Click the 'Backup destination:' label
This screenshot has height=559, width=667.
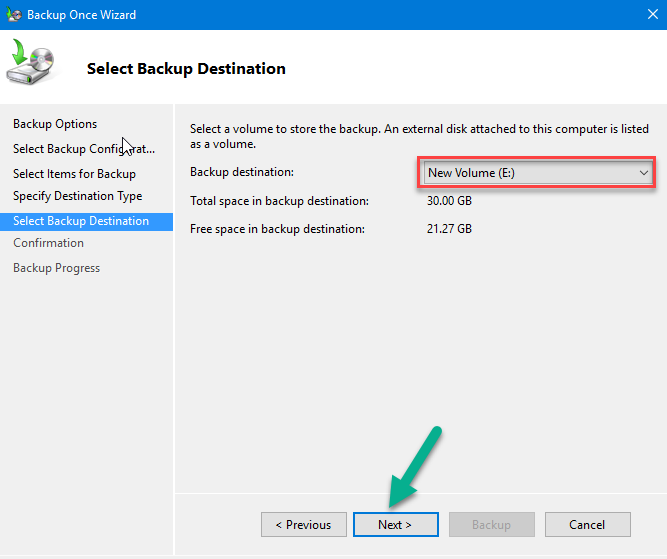point(242,172)
